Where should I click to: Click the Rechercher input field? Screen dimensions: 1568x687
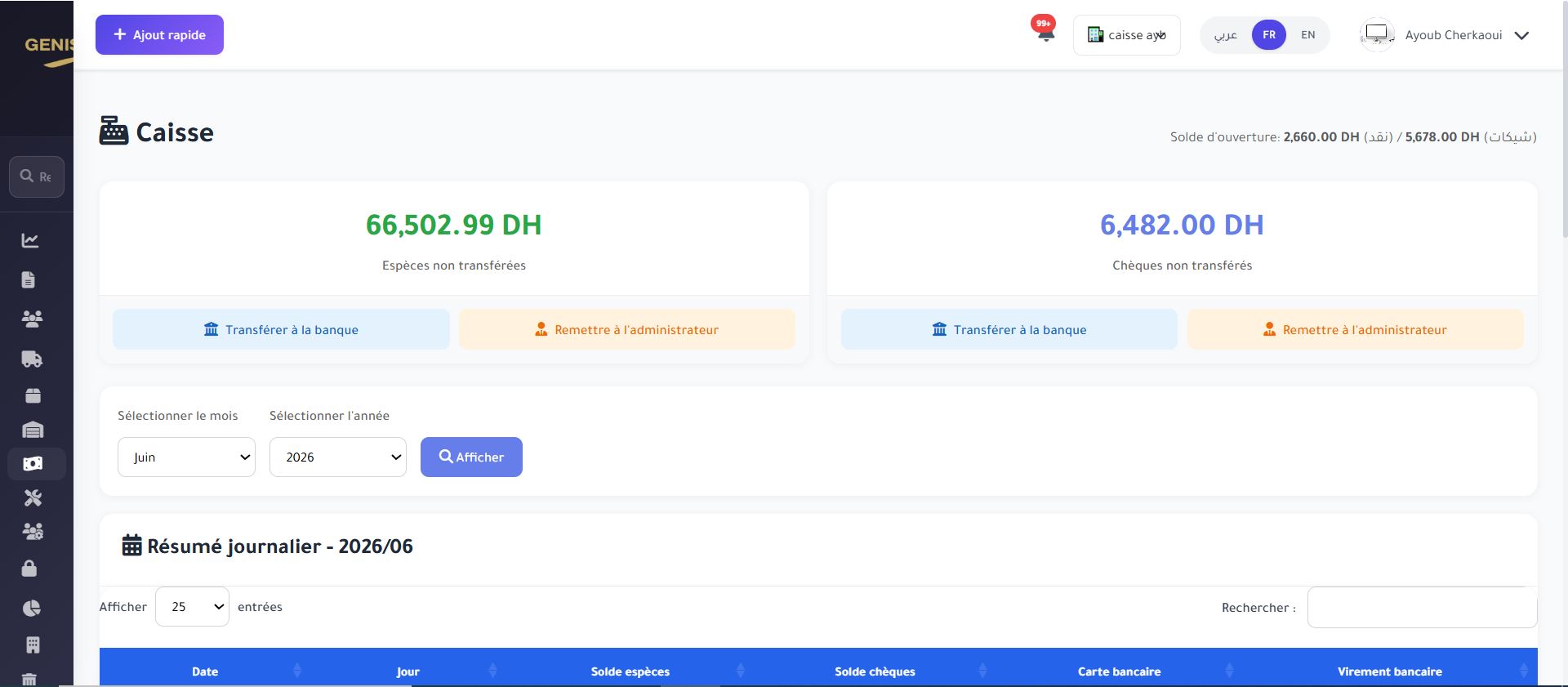1422,607
